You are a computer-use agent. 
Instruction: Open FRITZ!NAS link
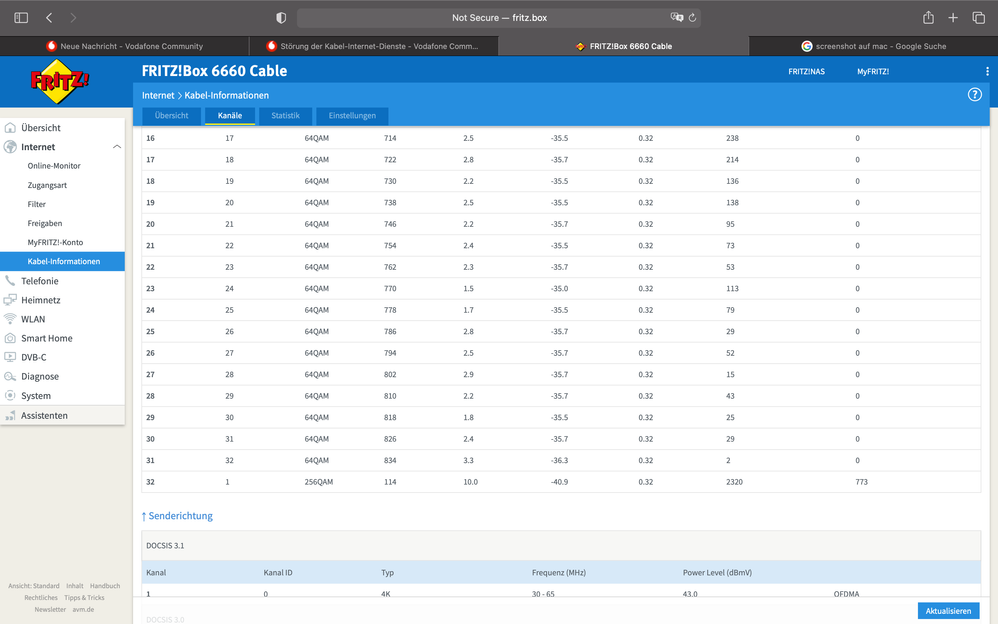pos(806,71)
